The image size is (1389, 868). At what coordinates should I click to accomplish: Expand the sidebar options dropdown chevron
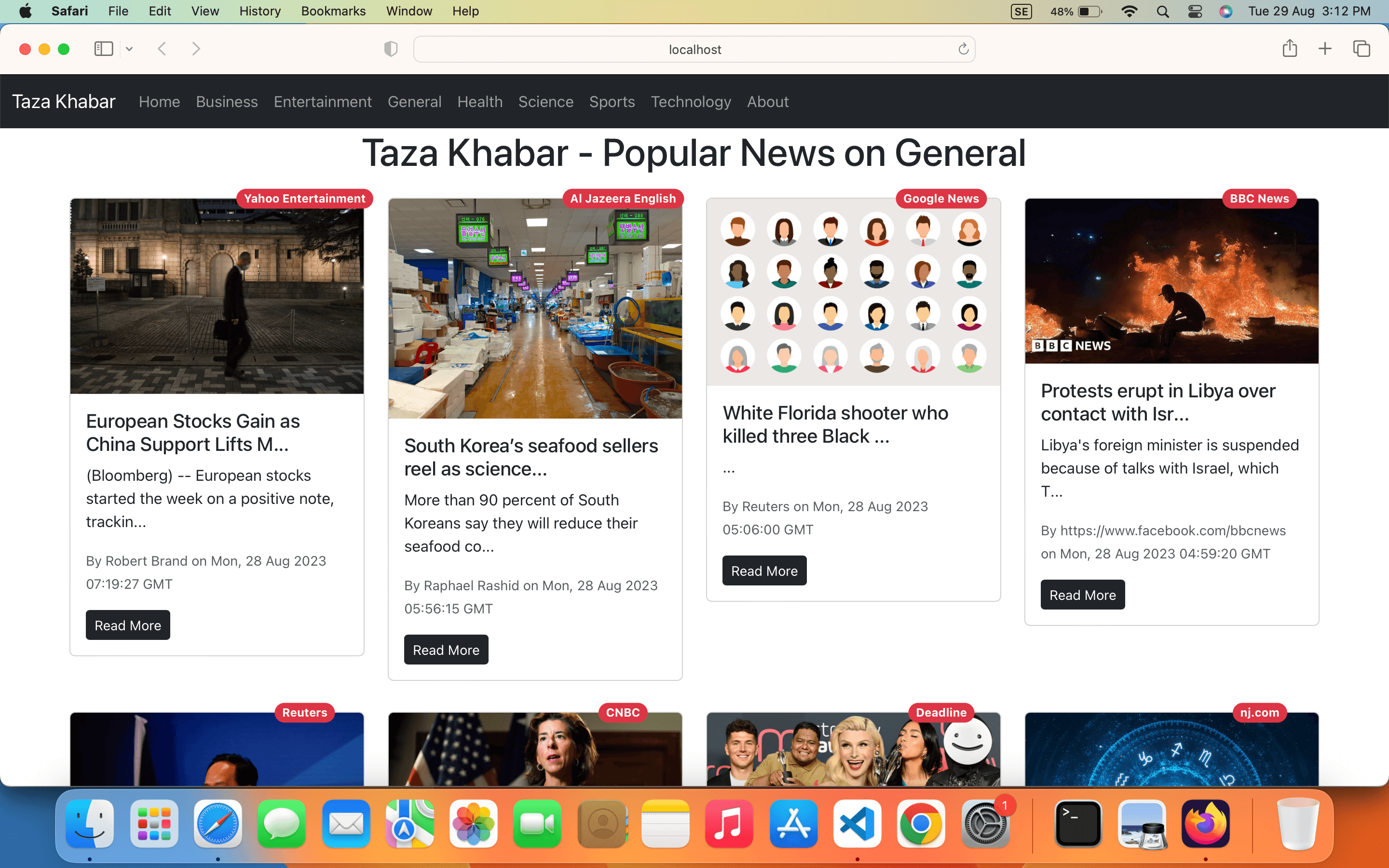tap(129, 49)
